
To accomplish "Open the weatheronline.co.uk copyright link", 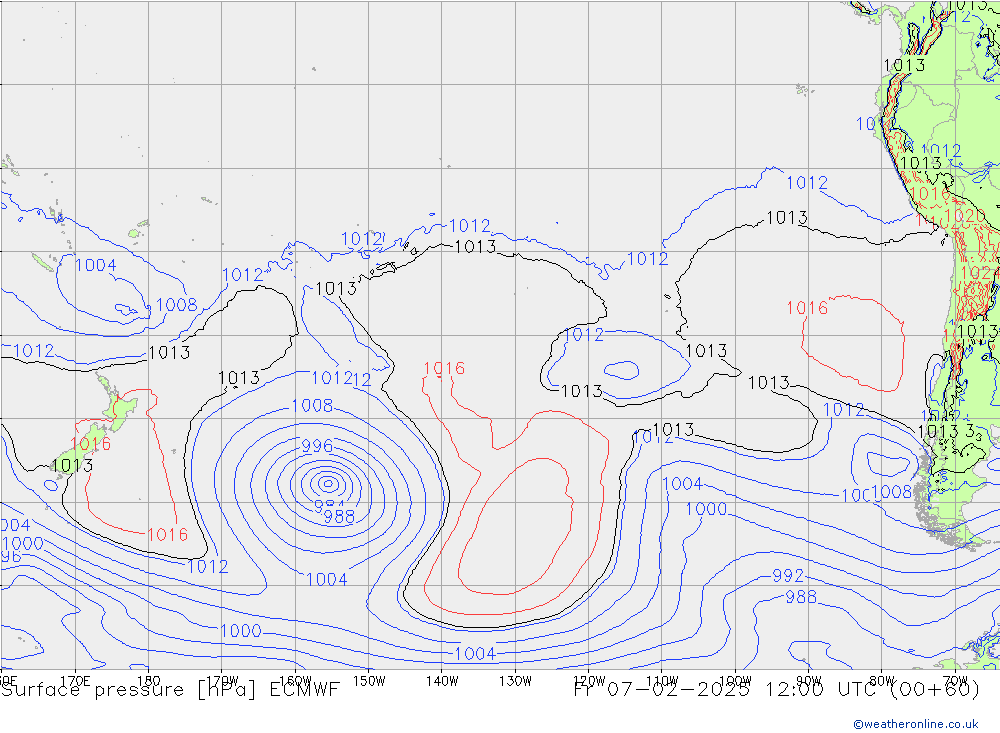I will click(x=916, y=724).
